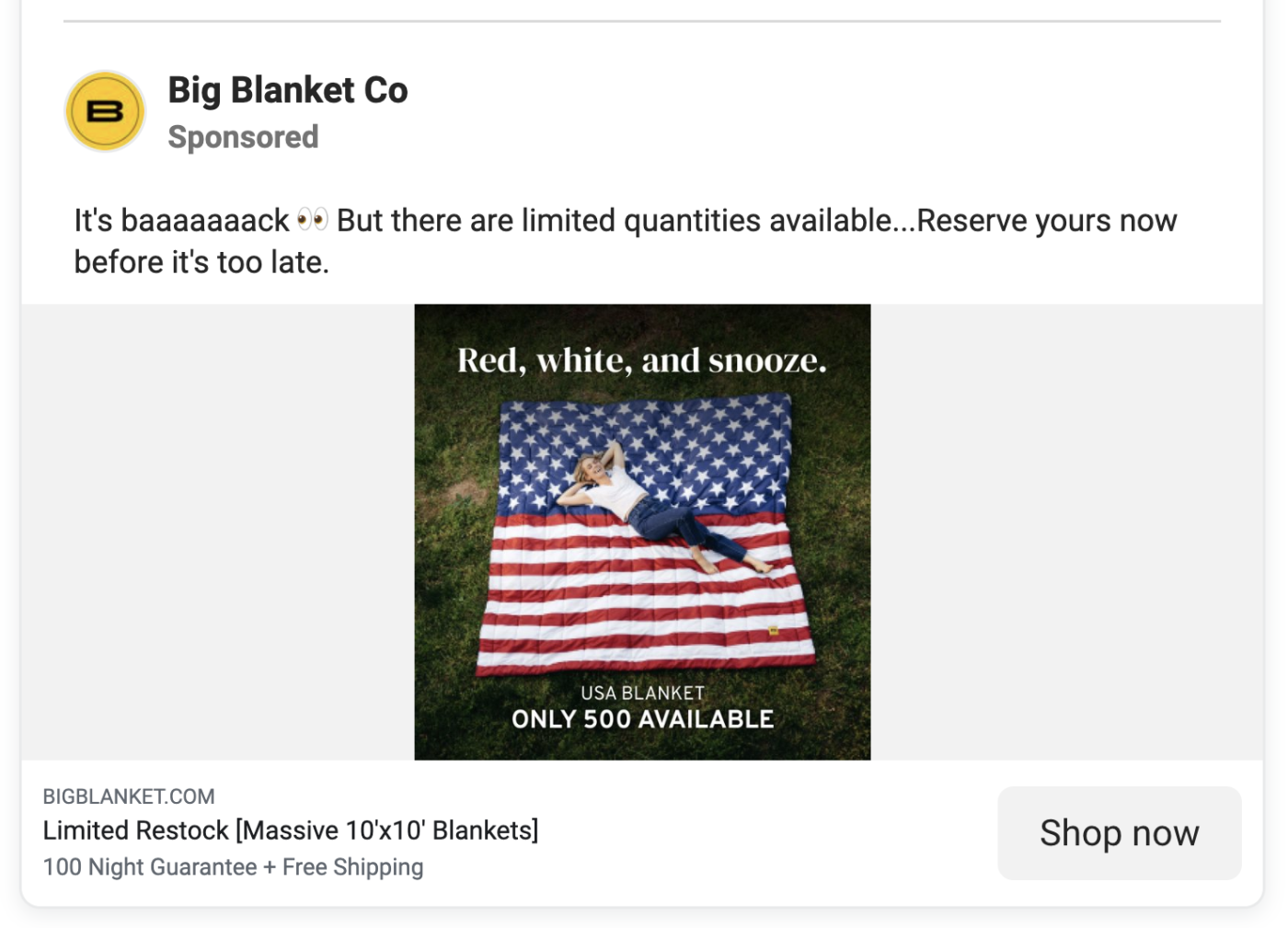Click the ONLY 500 AVAILABLE text in image
The width and height of the screenshot is (1288, 928).
pos(642,719)
